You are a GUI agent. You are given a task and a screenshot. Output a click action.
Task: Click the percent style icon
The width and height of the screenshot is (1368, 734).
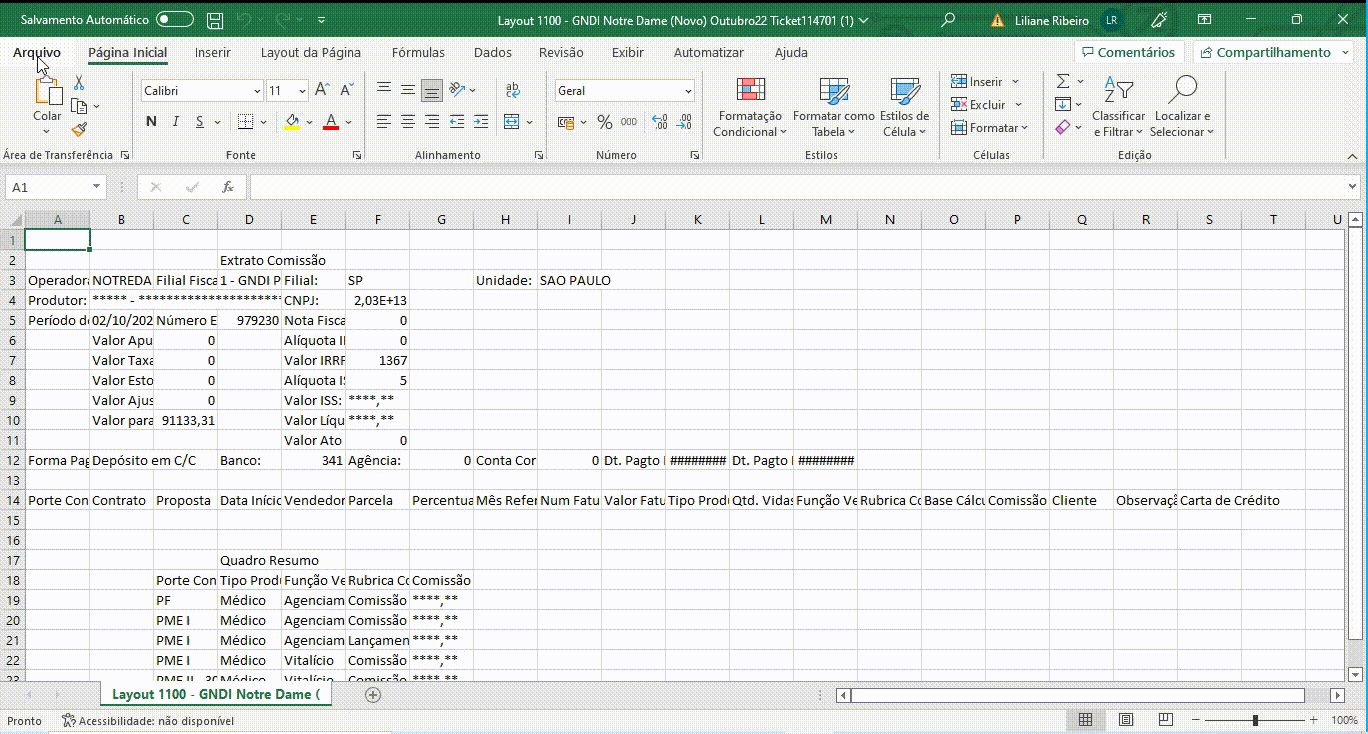(604, 121)
